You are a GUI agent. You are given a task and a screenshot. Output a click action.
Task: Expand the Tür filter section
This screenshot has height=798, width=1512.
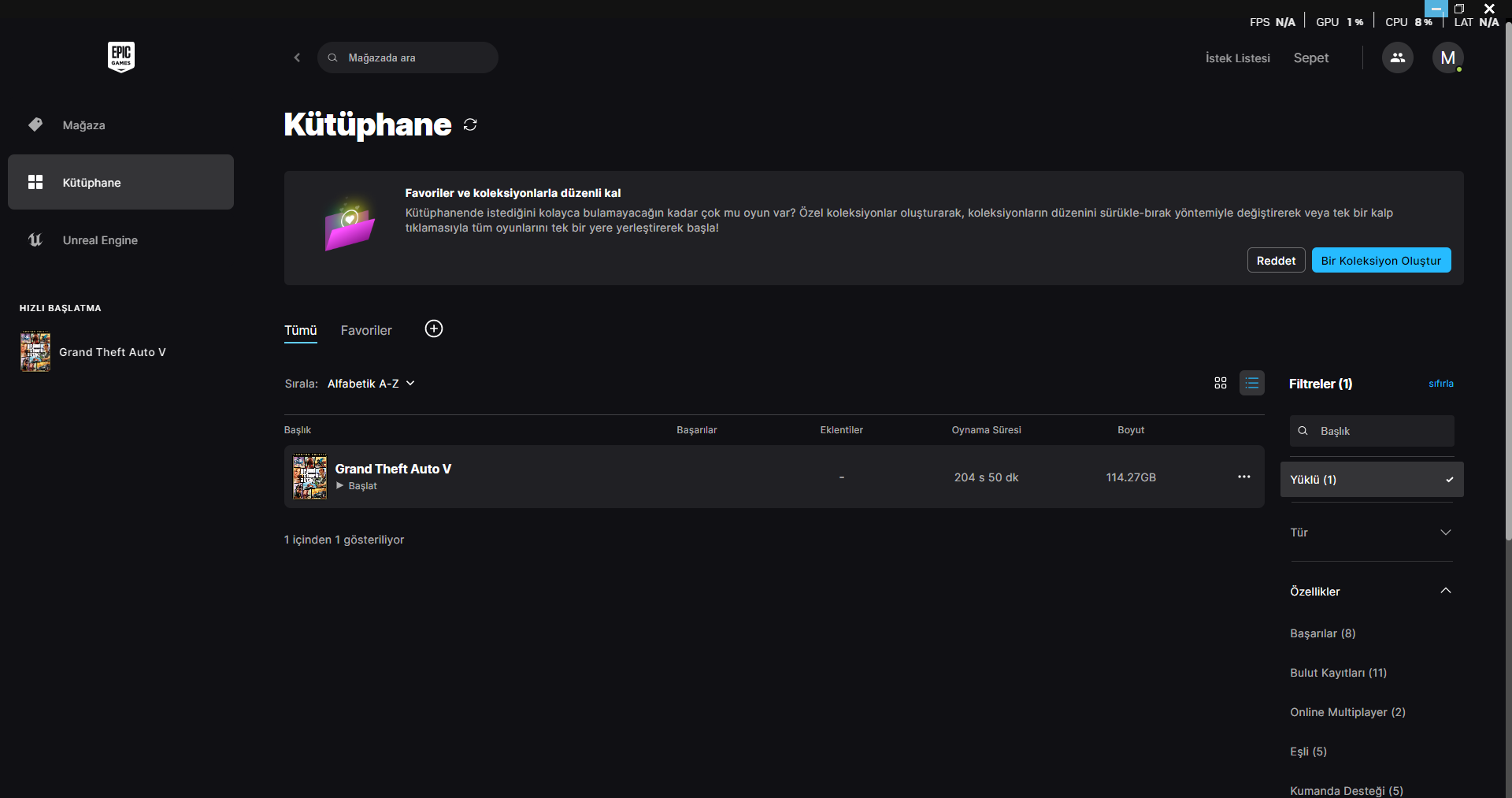point(1372,533)
